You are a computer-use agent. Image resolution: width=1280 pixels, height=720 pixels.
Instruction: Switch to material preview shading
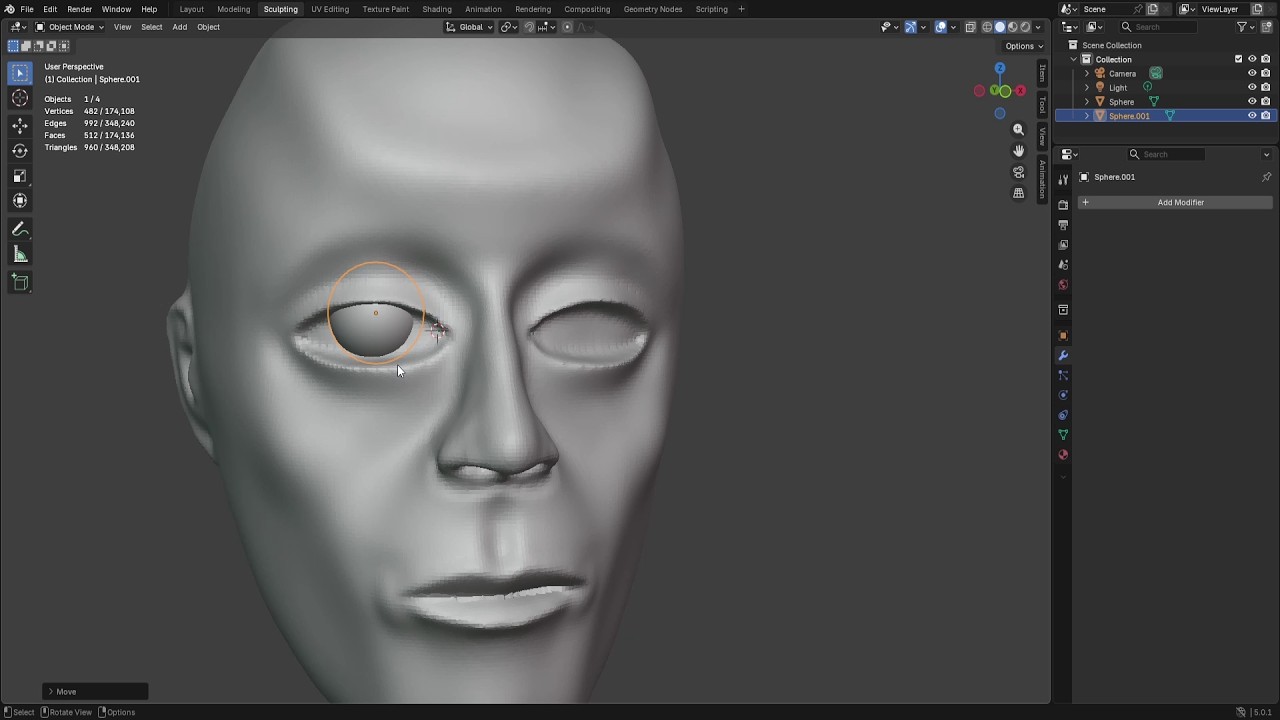(x=1012, y=27)
